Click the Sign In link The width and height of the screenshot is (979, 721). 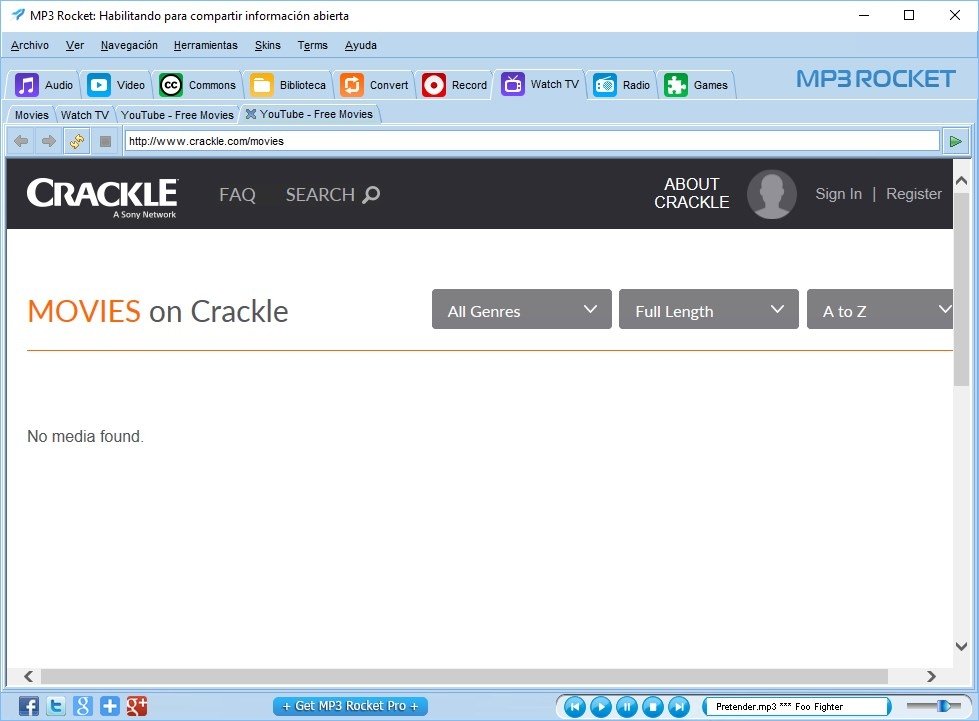click(839, 194)
